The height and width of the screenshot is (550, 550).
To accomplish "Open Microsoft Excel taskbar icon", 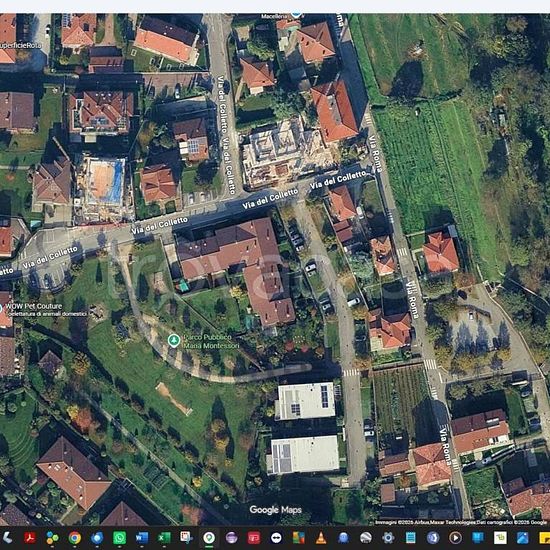I will coord(164,538).
